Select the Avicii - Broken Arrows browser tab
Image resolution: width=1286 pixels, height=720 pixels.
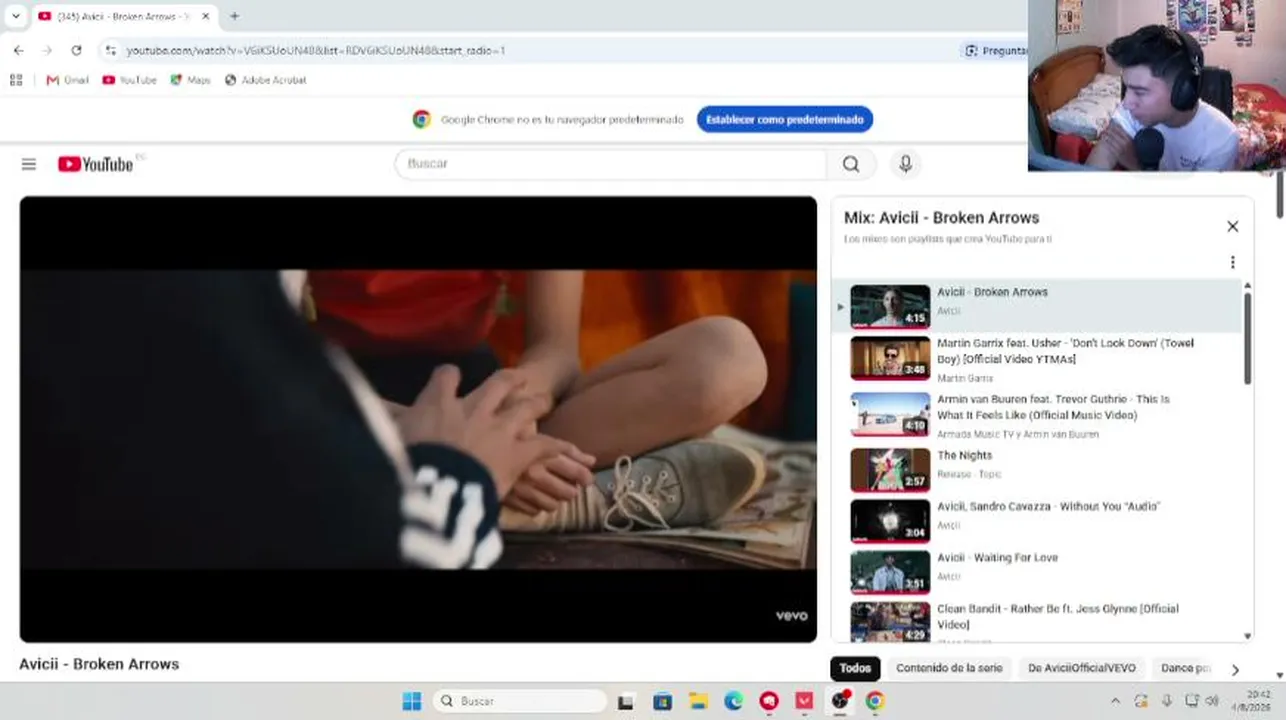tap(124, 16)
